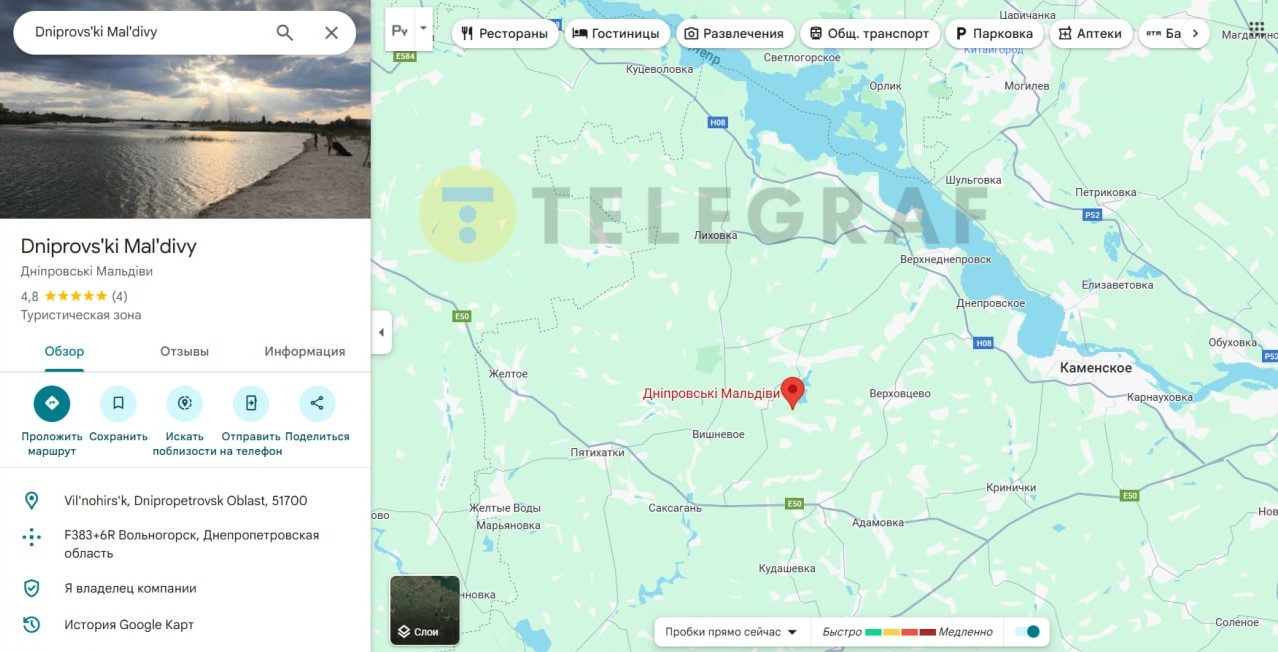Open the Слои layers thumbnail
This screenshot has height=652, width=1278.
point(425,610)
